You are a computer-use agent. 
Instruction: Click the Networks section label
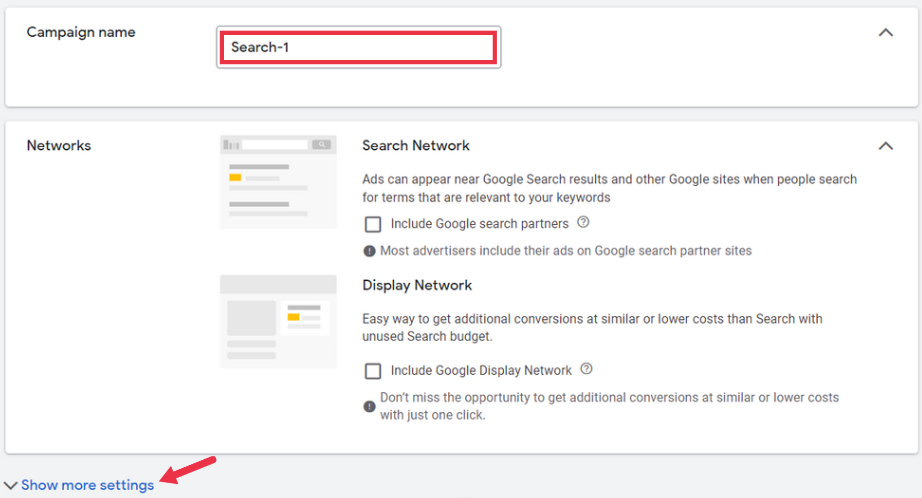(x=59, y=145)
